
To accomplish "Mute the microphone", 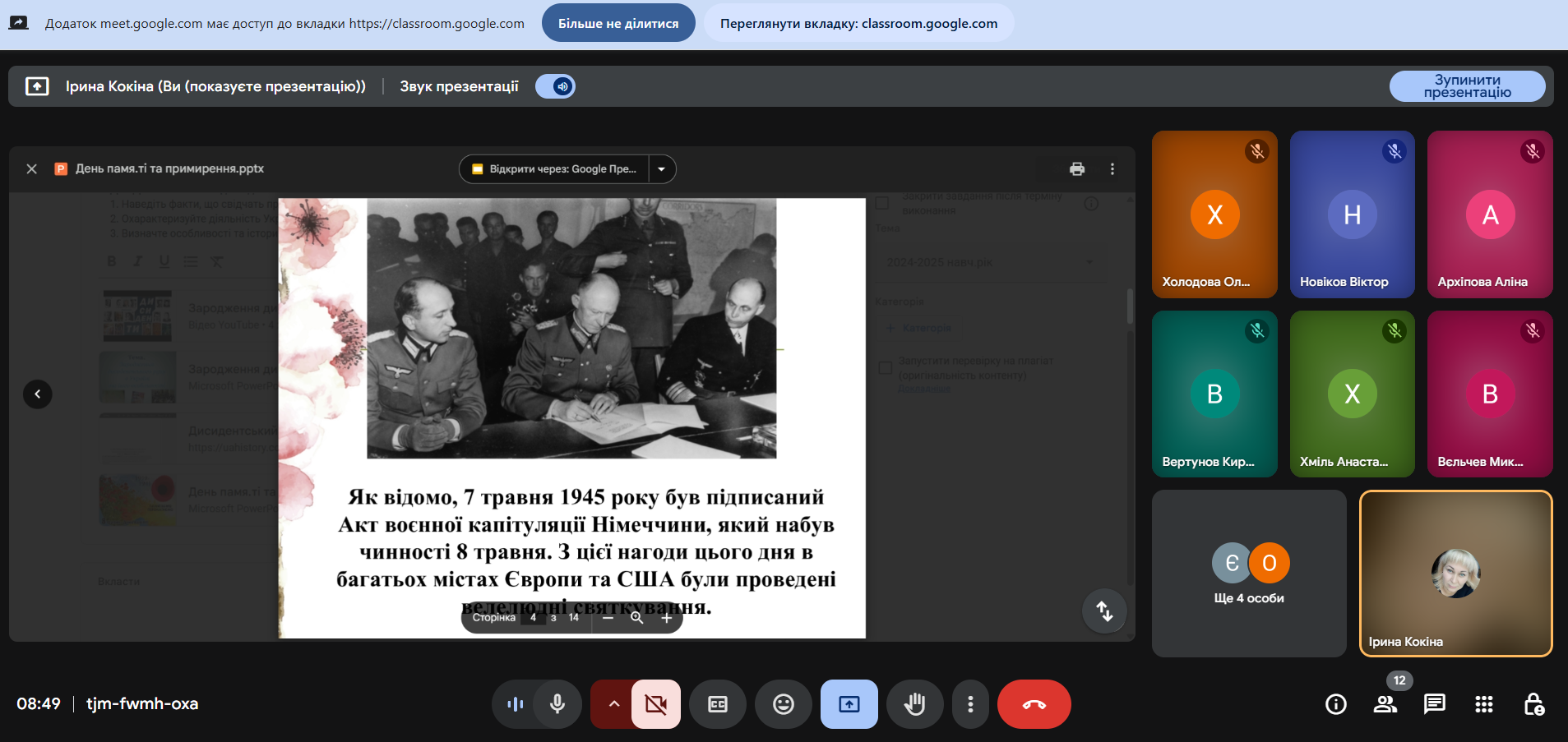I will tap(557, 704).
